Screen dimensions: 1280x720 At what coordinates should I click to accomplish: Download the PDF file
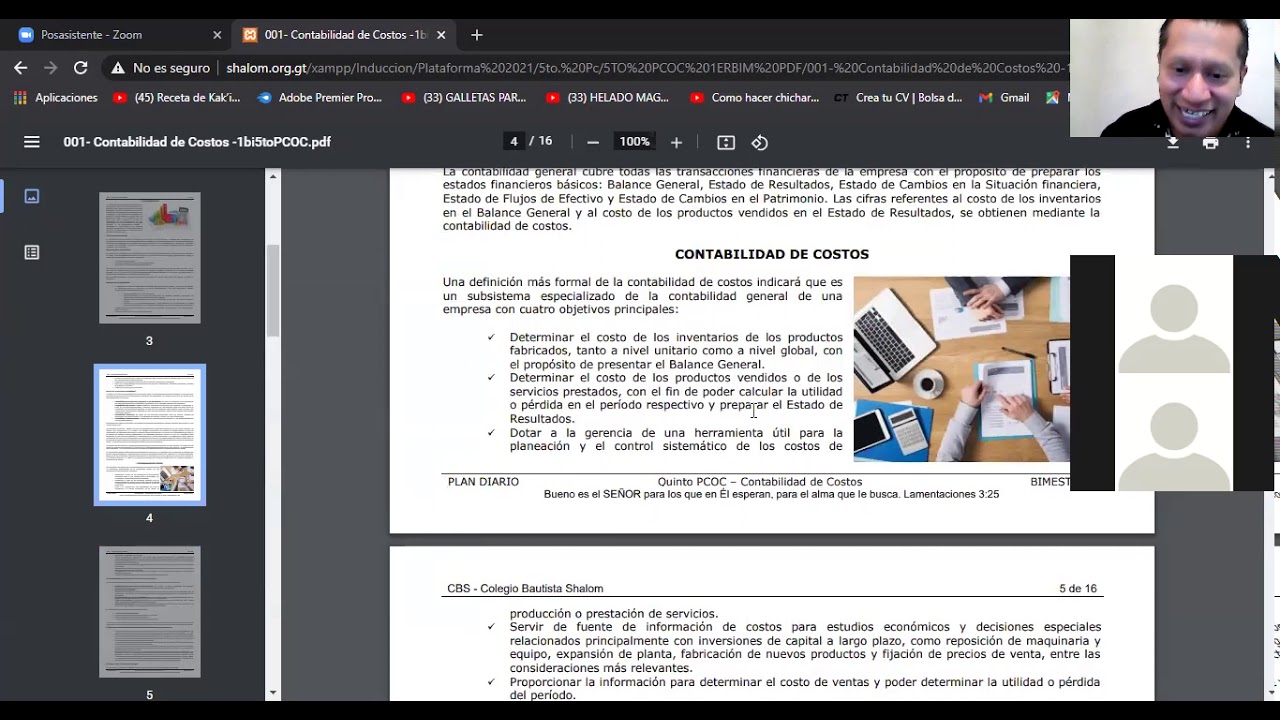tap(1173, 143)
